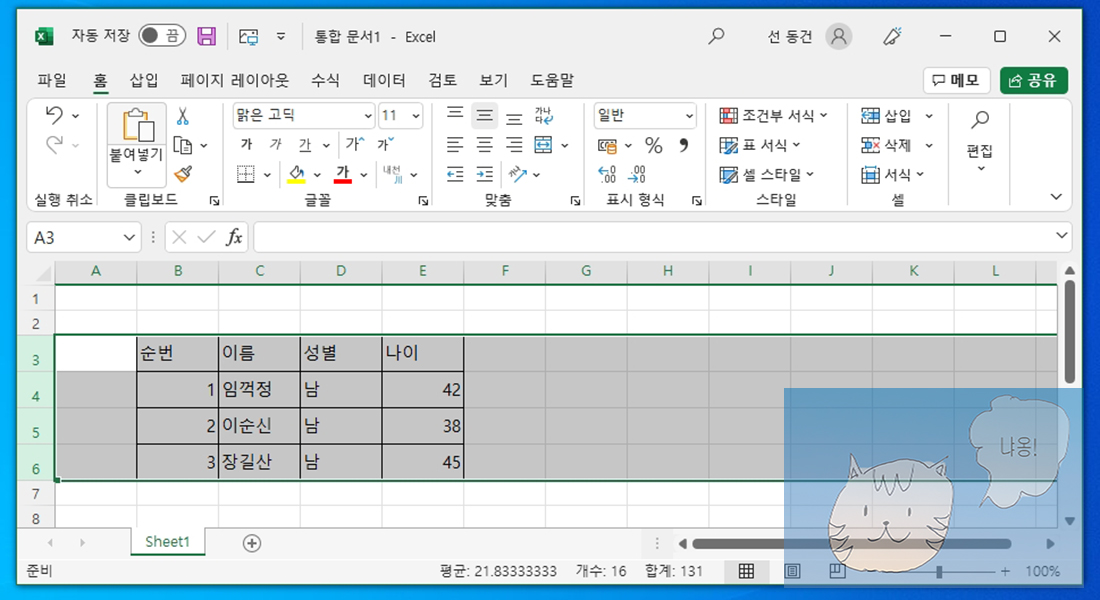Click the search magnifier in the title bar
The width and height of the screenshot is (1100, 600).
716,36
